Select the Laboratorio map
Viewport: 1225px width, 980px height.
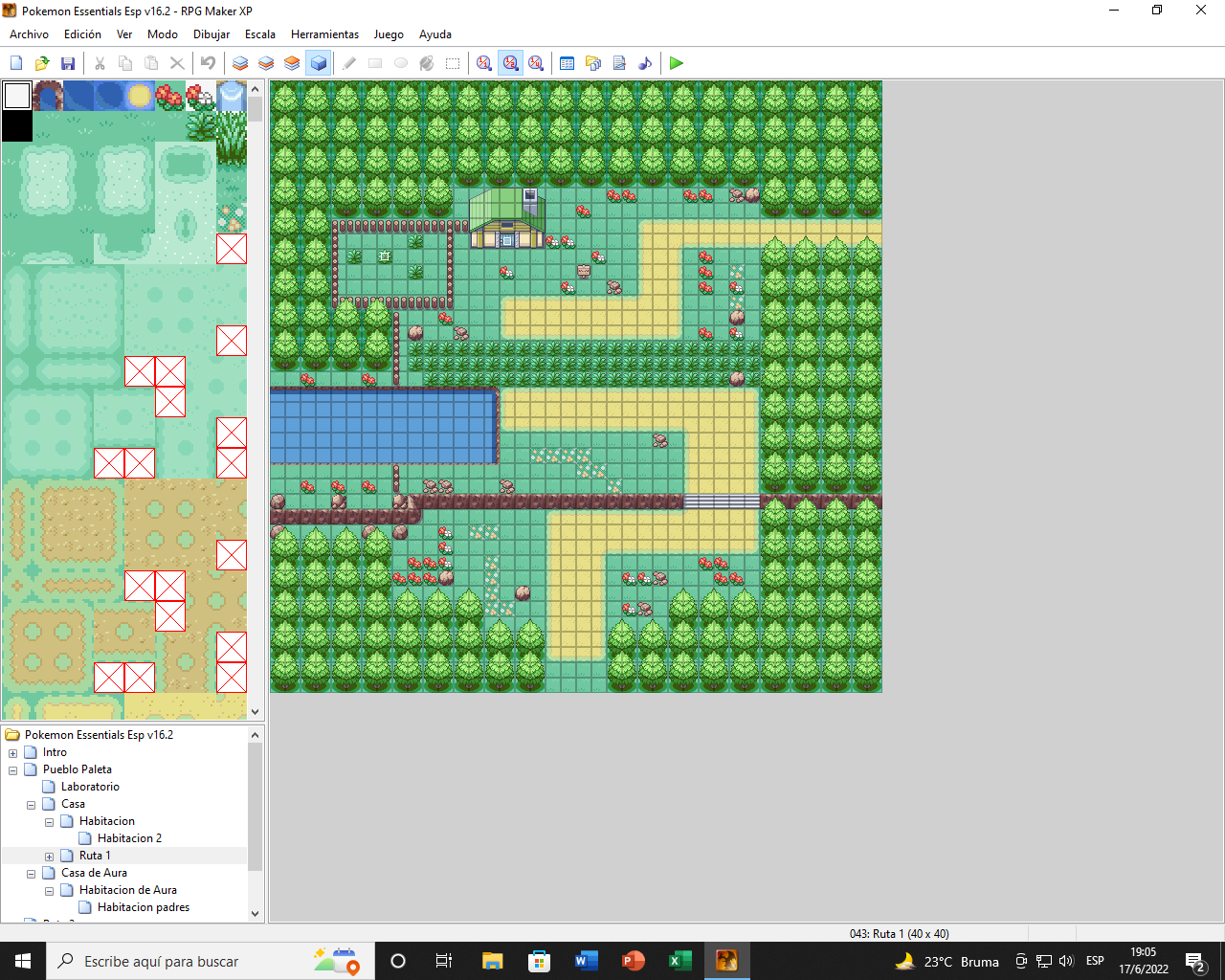[90, 787]
